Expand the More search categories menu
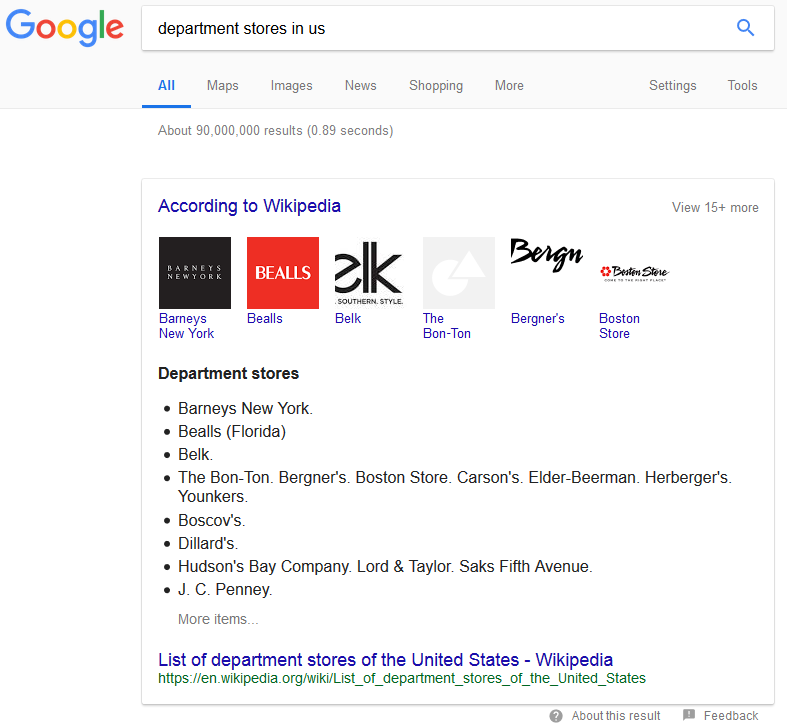Viewport: 787px width, 727px height. point(509,86)
